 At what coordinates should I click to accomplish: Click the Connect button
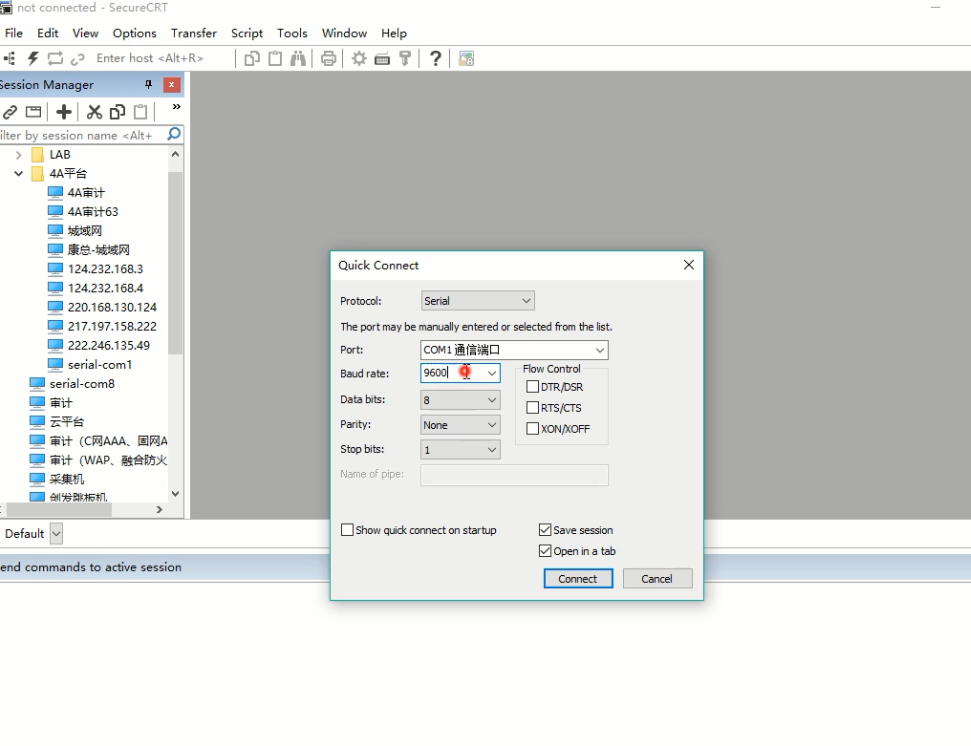pos(578,578)
